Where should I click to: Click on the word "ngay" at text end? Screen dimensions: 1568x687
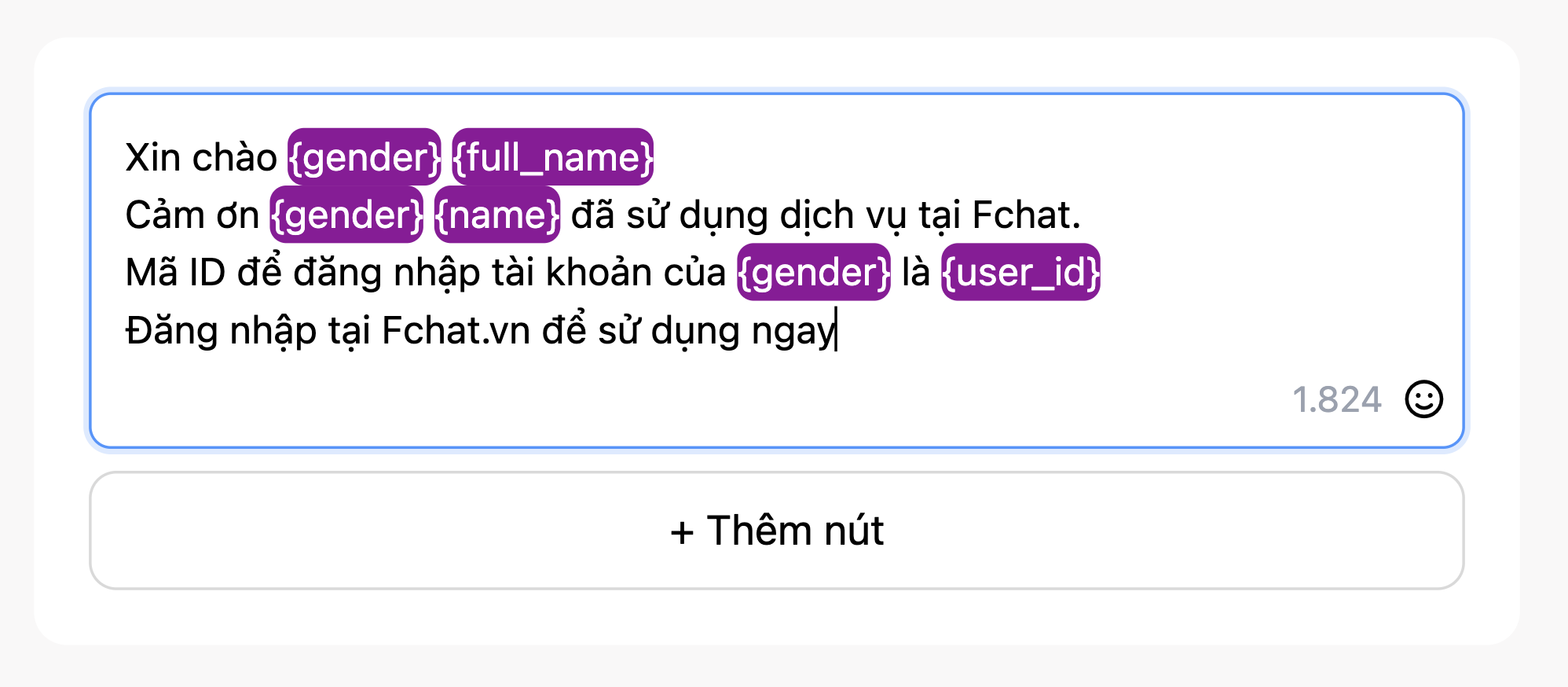[792, 330]
